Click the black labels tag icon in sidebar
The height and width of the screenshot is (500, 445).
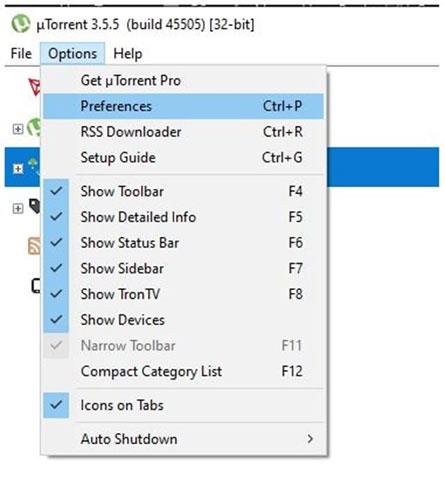click(x=35, y=206)
